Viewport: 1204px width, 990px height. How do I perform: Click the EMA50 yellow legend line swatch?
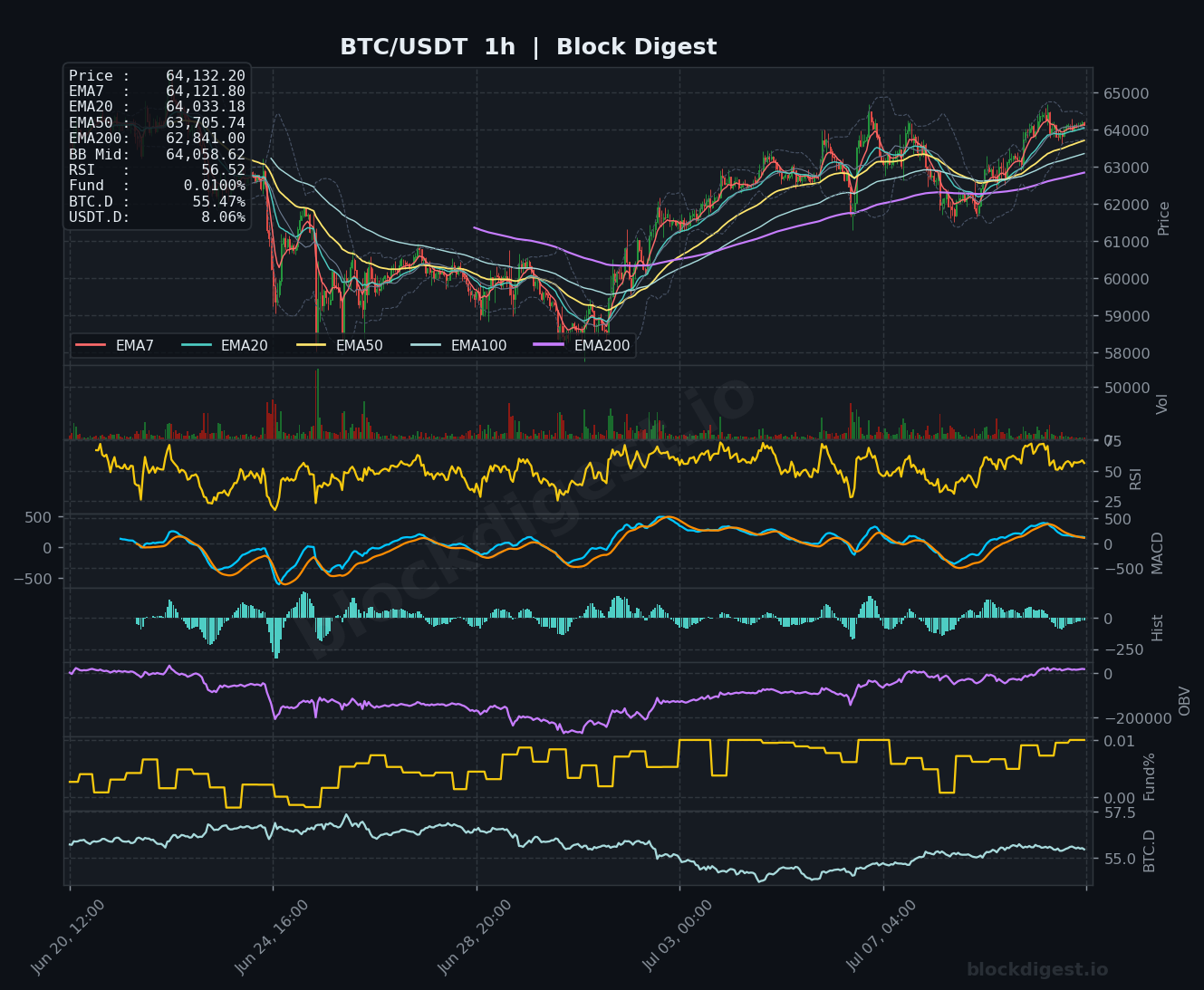[311, 345]
